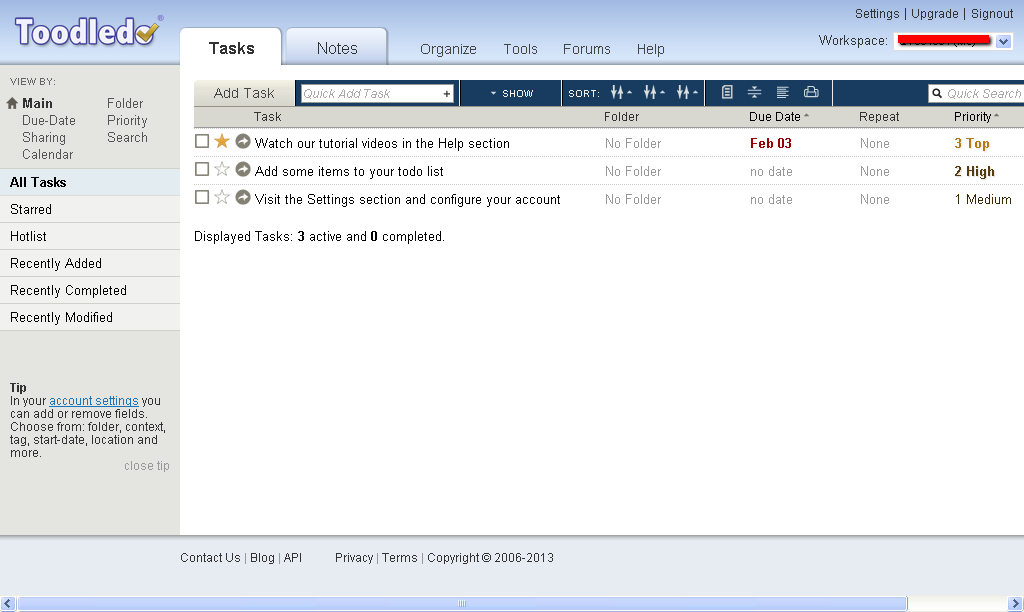Check off 'Add some items to your todo list'
This screenshot has height=612, width=1024.
pyautogui.click(x=202, y=169)
